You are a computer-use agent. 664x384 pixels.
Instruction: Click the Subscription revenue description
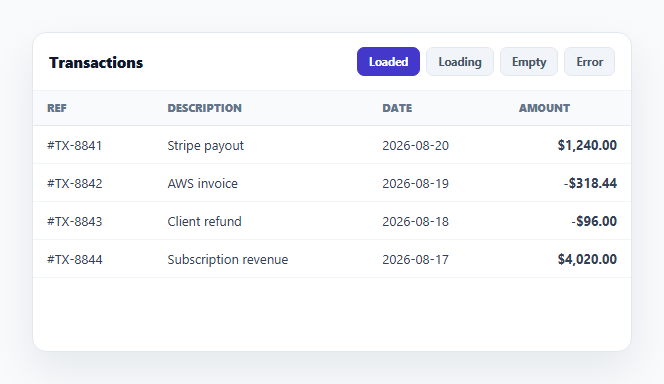coord(228,260)
